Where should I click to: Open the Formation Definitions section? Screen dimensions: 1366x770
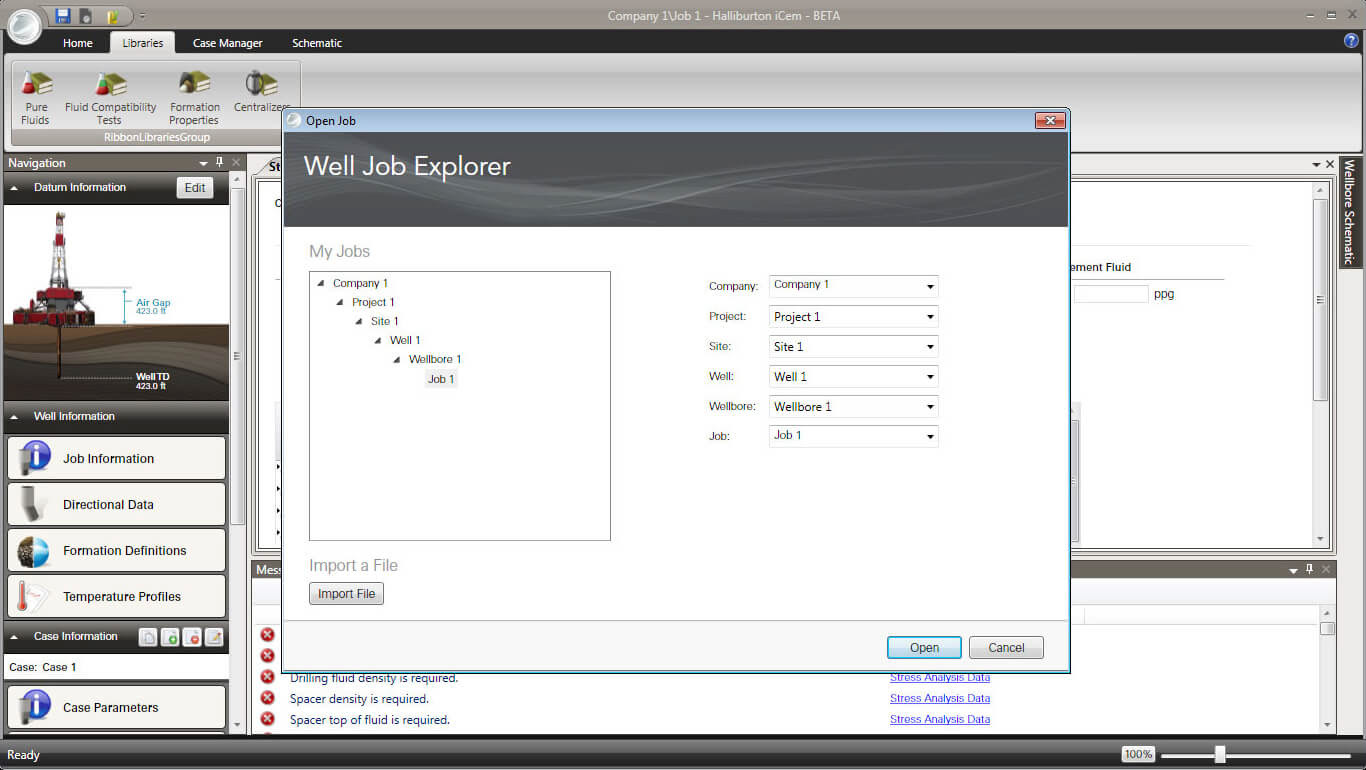click(x=117, y=550)
